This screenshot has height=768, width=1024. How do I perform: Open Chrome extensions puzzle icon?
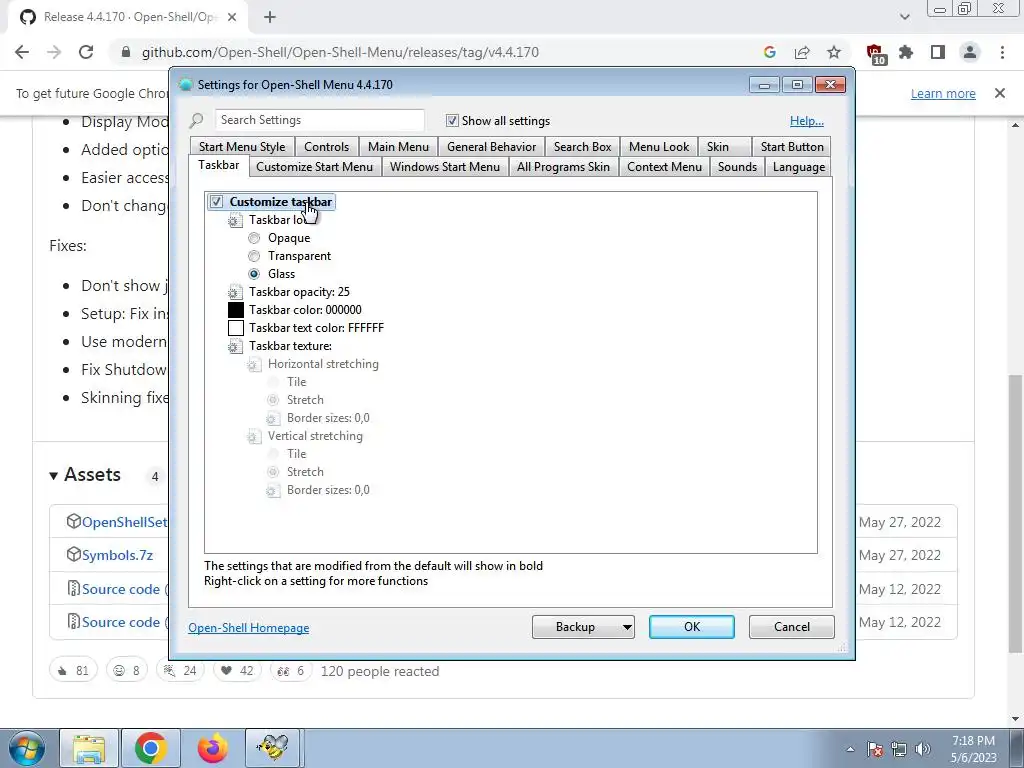906,52
